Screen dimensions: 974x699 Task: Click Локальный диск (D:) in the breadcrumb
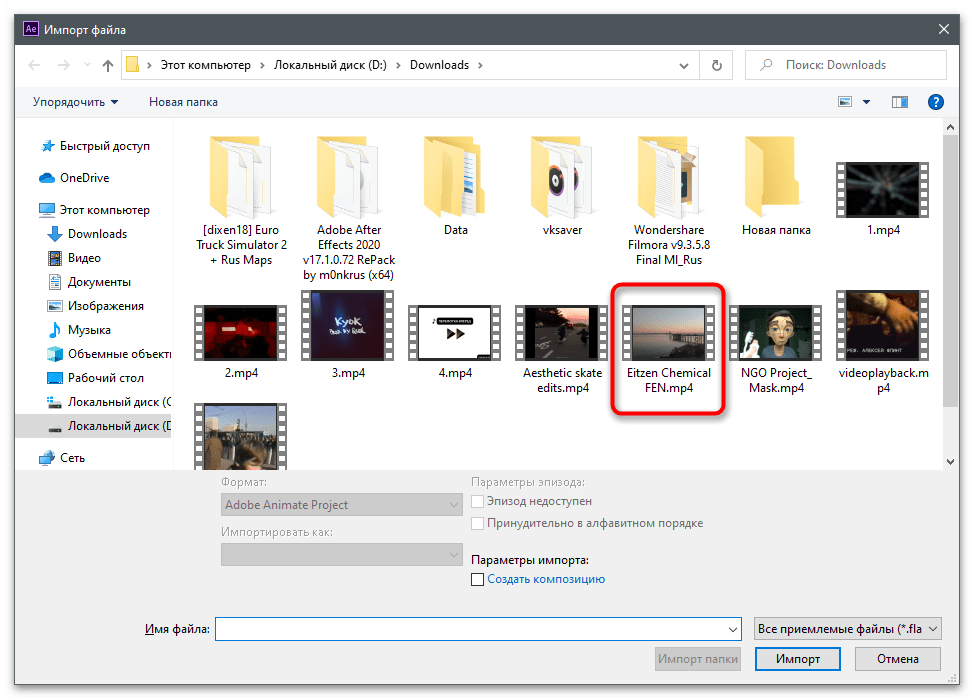pyautogui.click(x=330, y=65)
